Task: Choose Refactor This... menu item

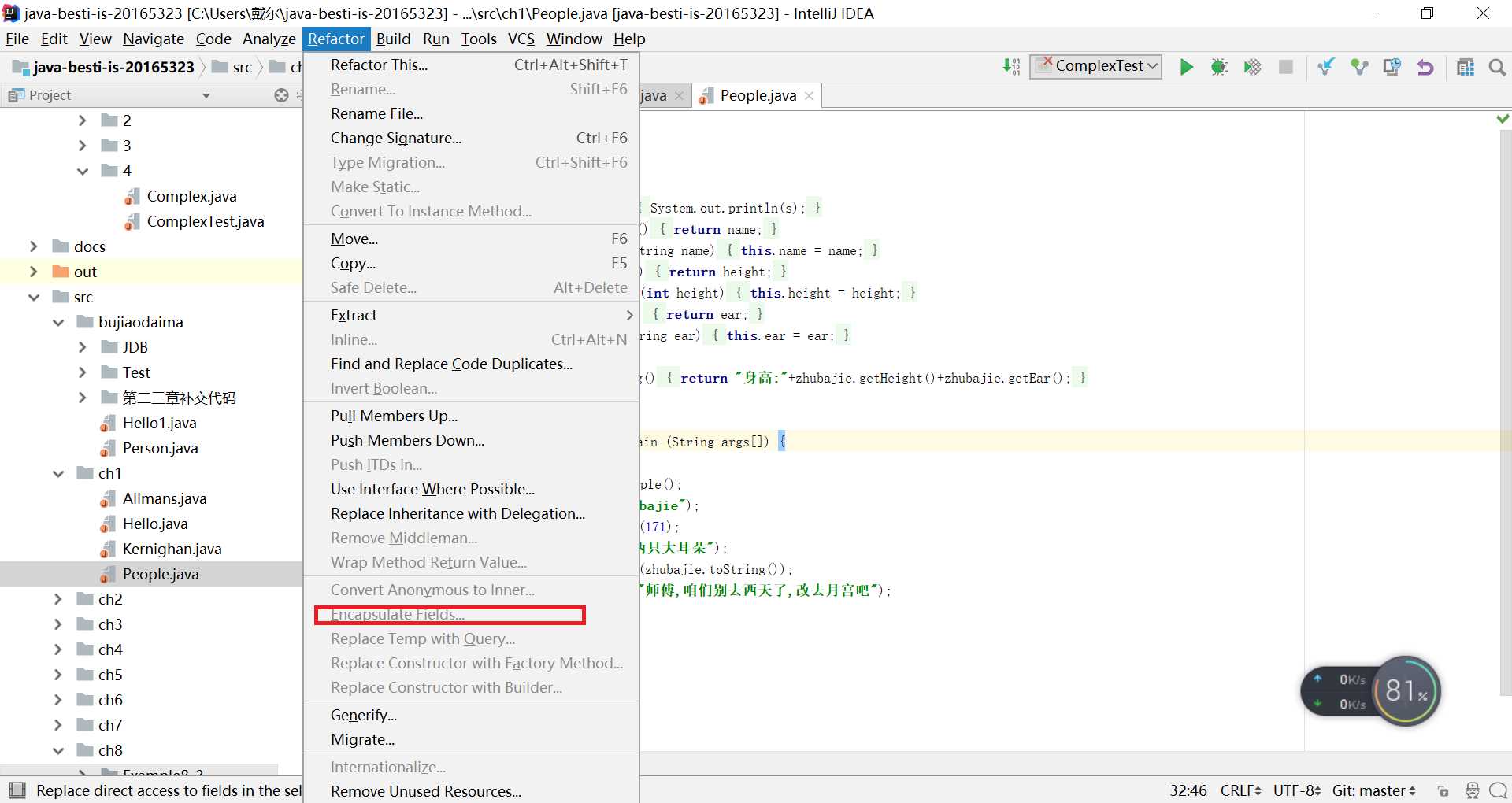Action: point(471,65)
